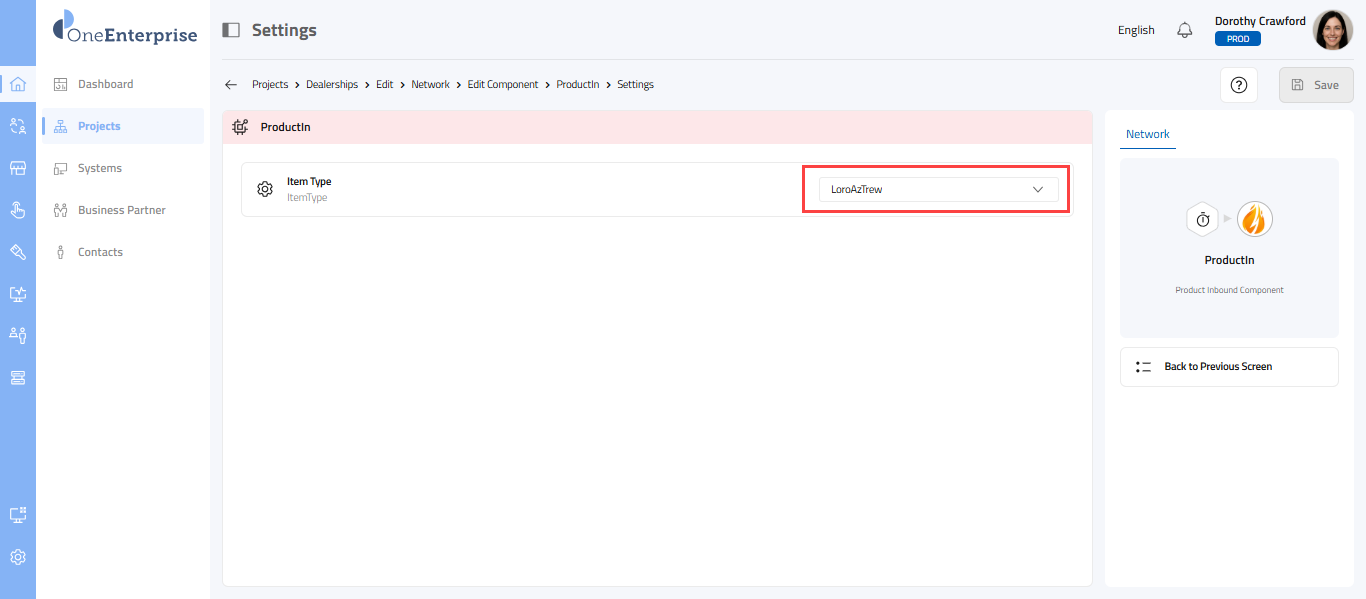Image resolution: width=1366 pixels, height=599 pixels.
Task: Open the Item Type dropdown
Action: 937,189
